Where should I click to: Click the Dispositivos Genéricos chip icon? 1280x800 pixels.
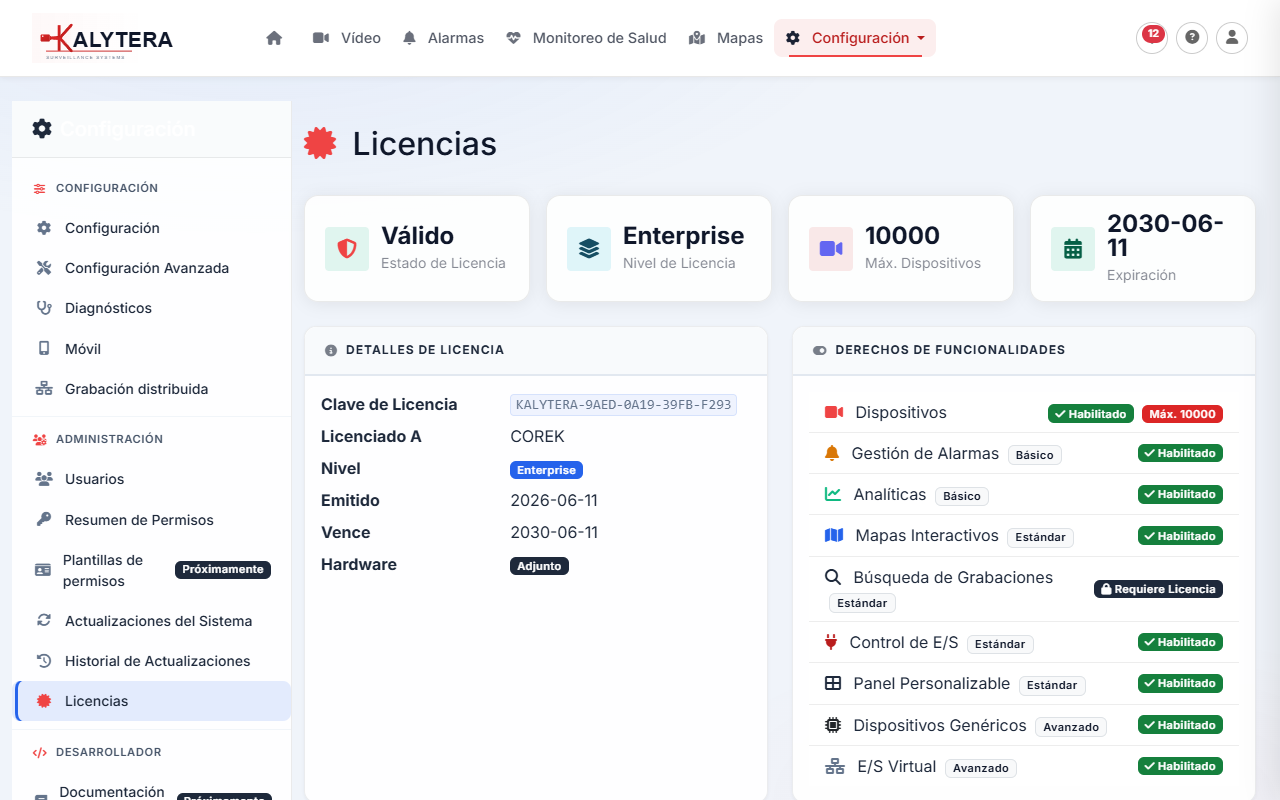(833, 726)
